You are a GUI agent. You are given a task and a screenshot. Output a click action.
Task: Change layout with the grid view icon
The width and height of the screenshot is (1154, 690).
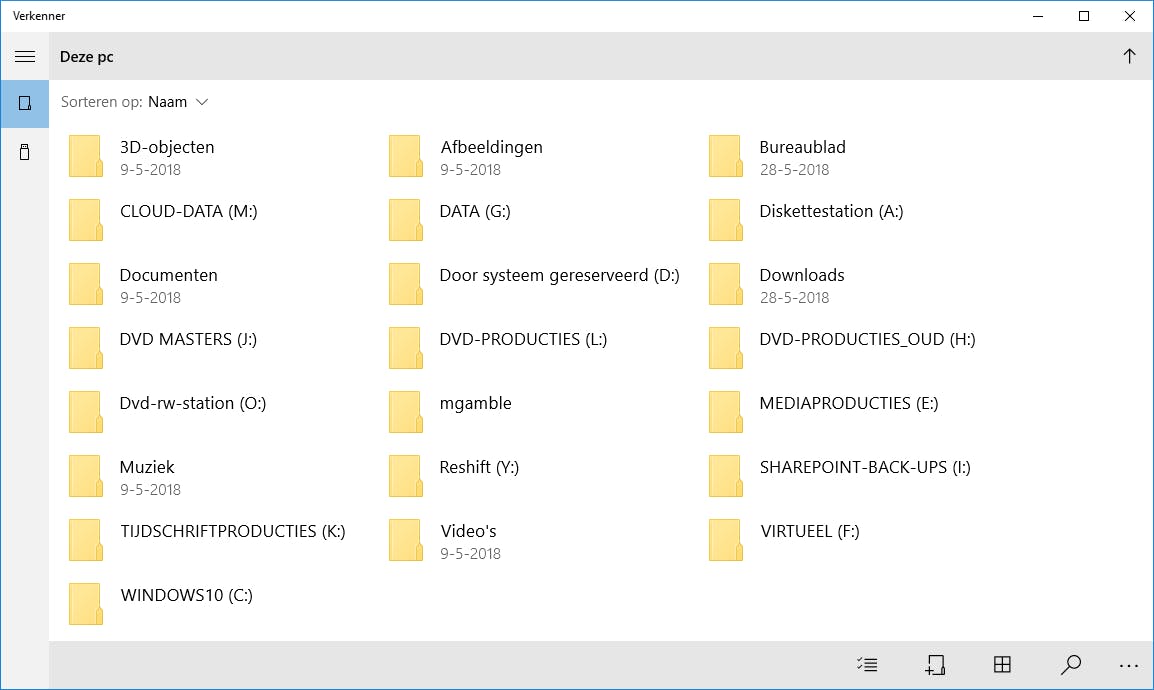[1002, 665]
